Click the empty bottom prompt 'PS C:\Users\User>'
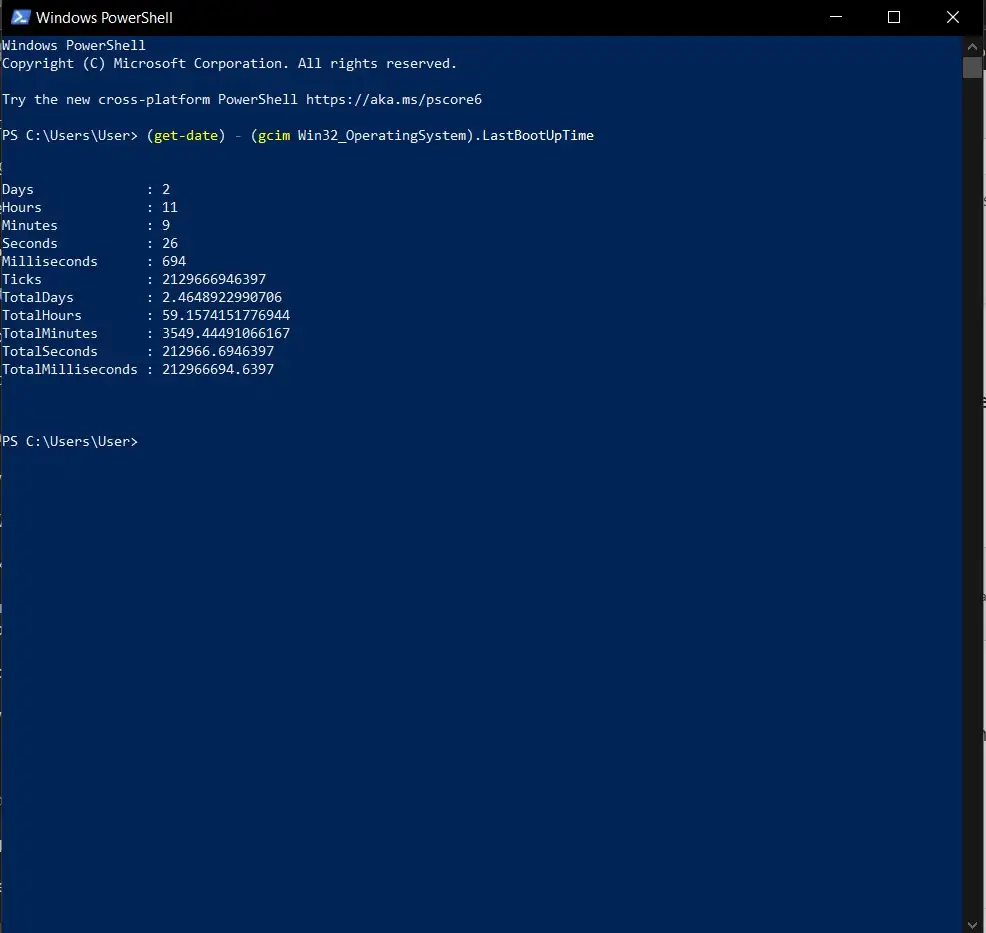 70,441
